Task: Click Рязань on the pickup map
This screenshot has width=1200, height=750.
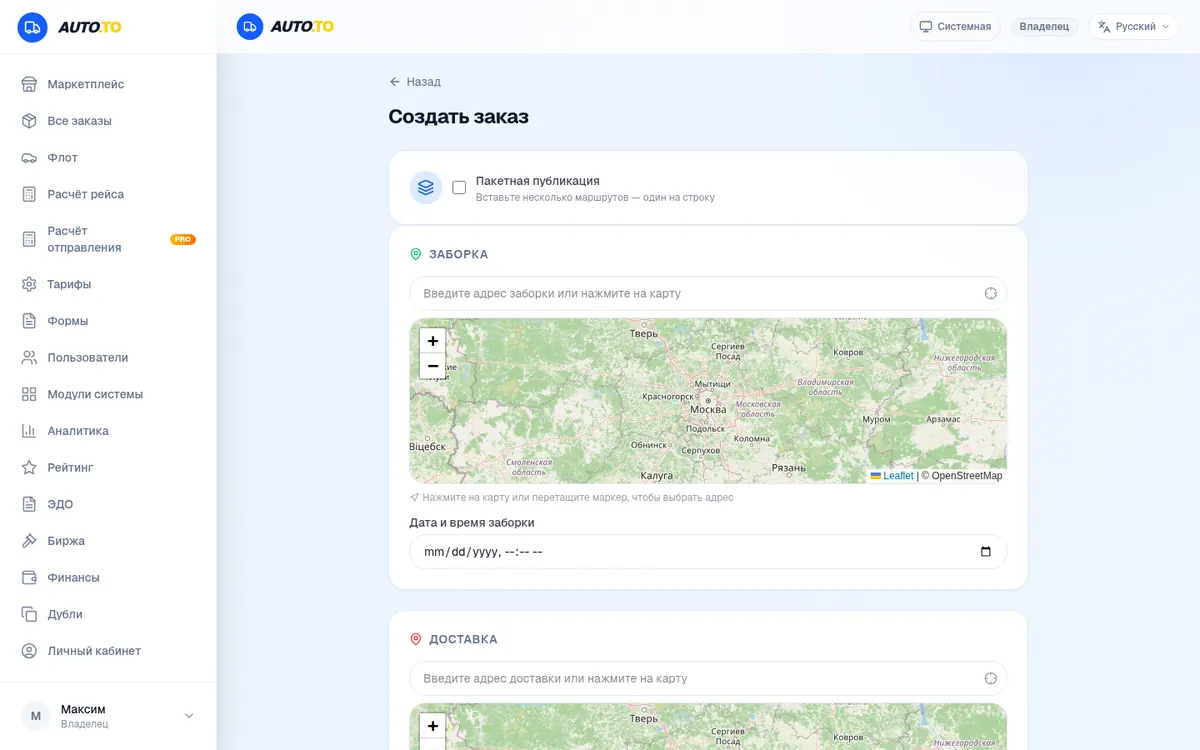Action: [789, 468]
